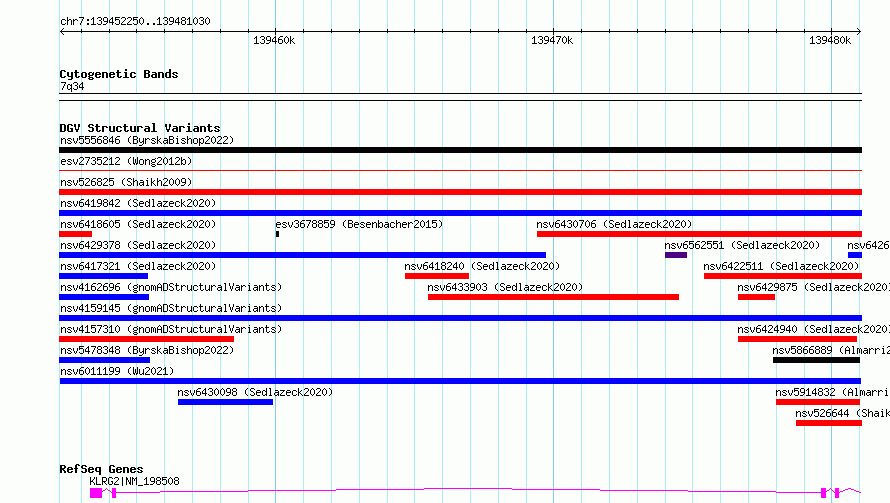Open the nsv6429875 variant label
Image resolution: width=890 pixels, height=503 pixels.
click(813, 287)
